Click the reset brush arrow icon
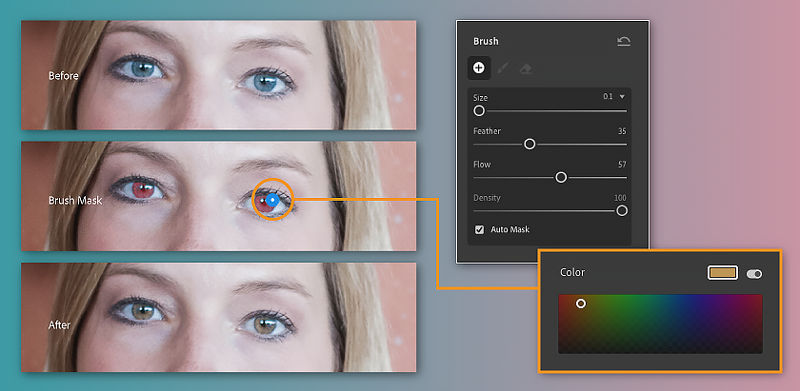This screenshot has height=391, width=800. 623,41
